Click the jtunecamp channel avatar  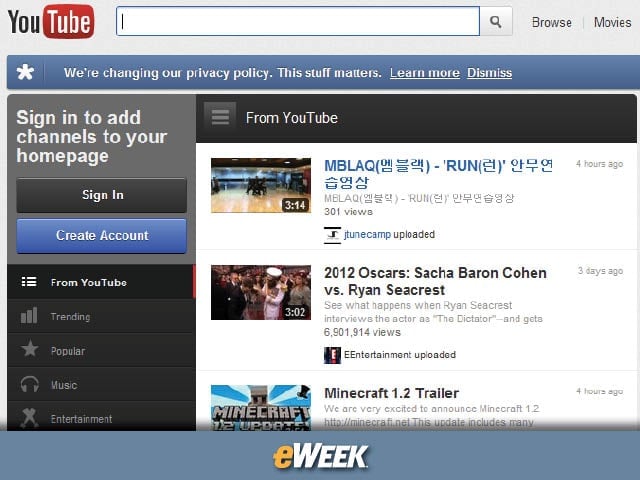click(x=332, y=235)
